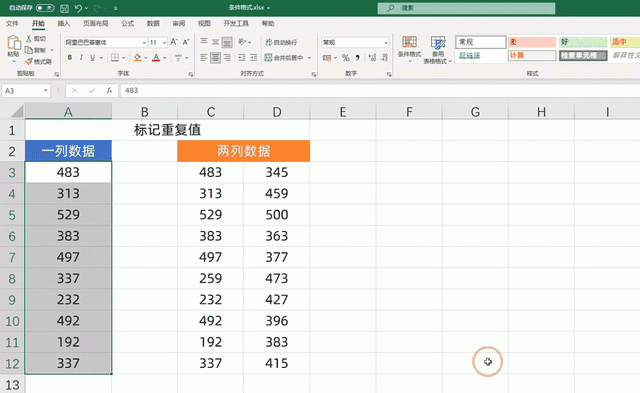Image resolution: width=640 pixels, height=393 pixels.
Task: Switch to the Formulas (公式) tab
Action: pos(127,24)
